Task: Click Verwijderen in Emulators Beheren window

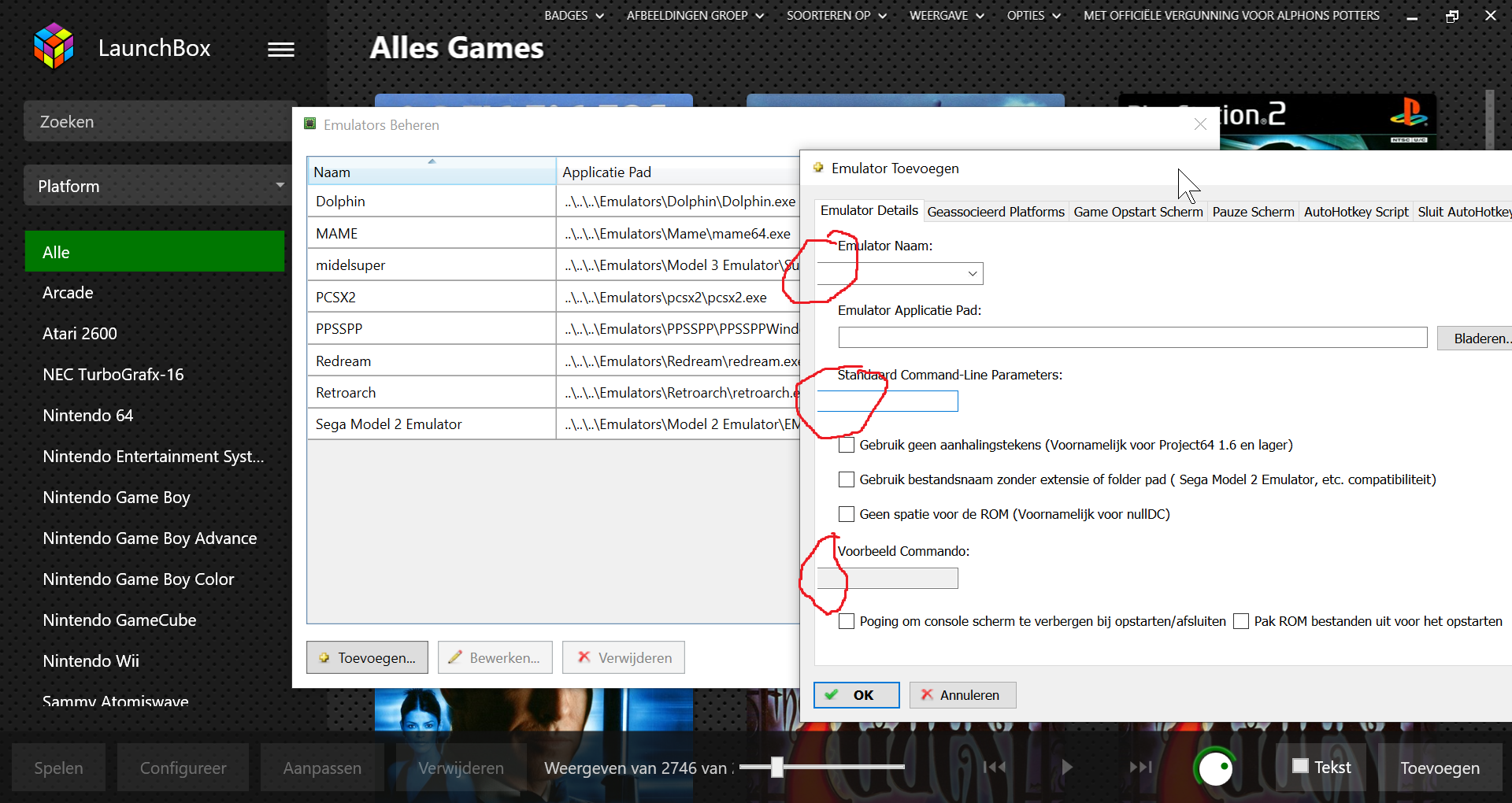Action: (x=623, y=657)
